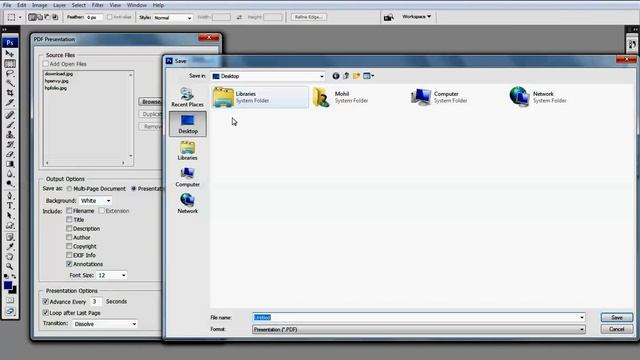Screen dimensions: 640x360
Task: Open the Filter menu
Action: pyautogui.click(x=97, y=5)
